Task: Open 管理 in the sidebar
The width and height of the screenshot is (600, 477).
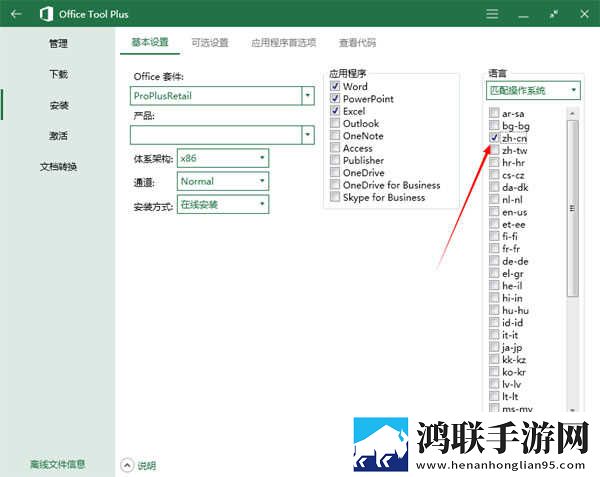Action: pos(59,43)
